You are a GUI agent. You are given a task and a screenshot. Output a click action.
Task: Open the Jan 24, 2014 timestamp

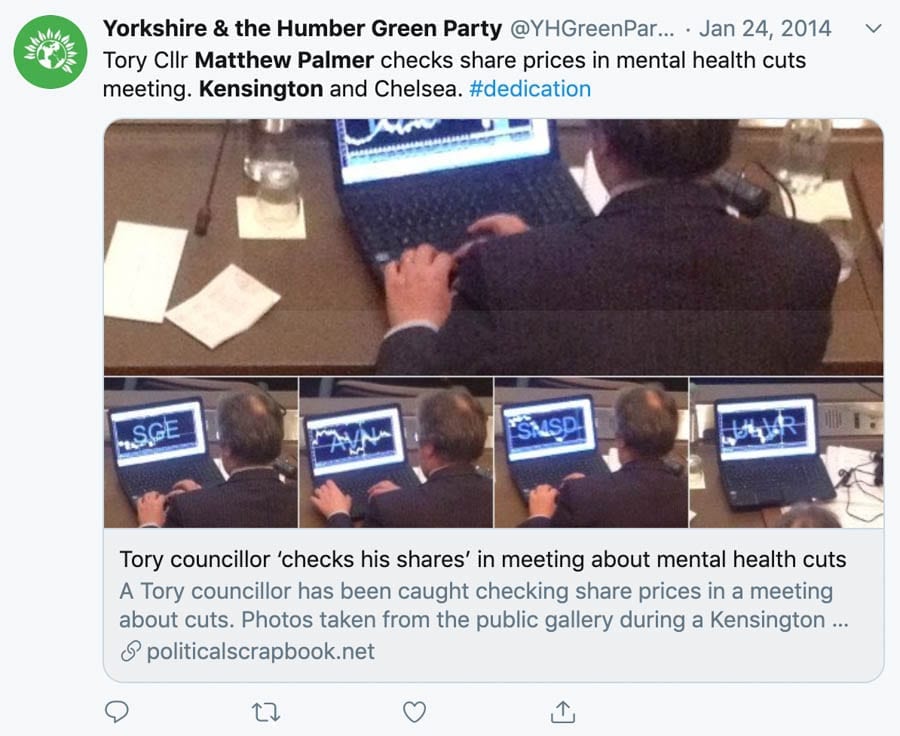(x=765, y=28)
